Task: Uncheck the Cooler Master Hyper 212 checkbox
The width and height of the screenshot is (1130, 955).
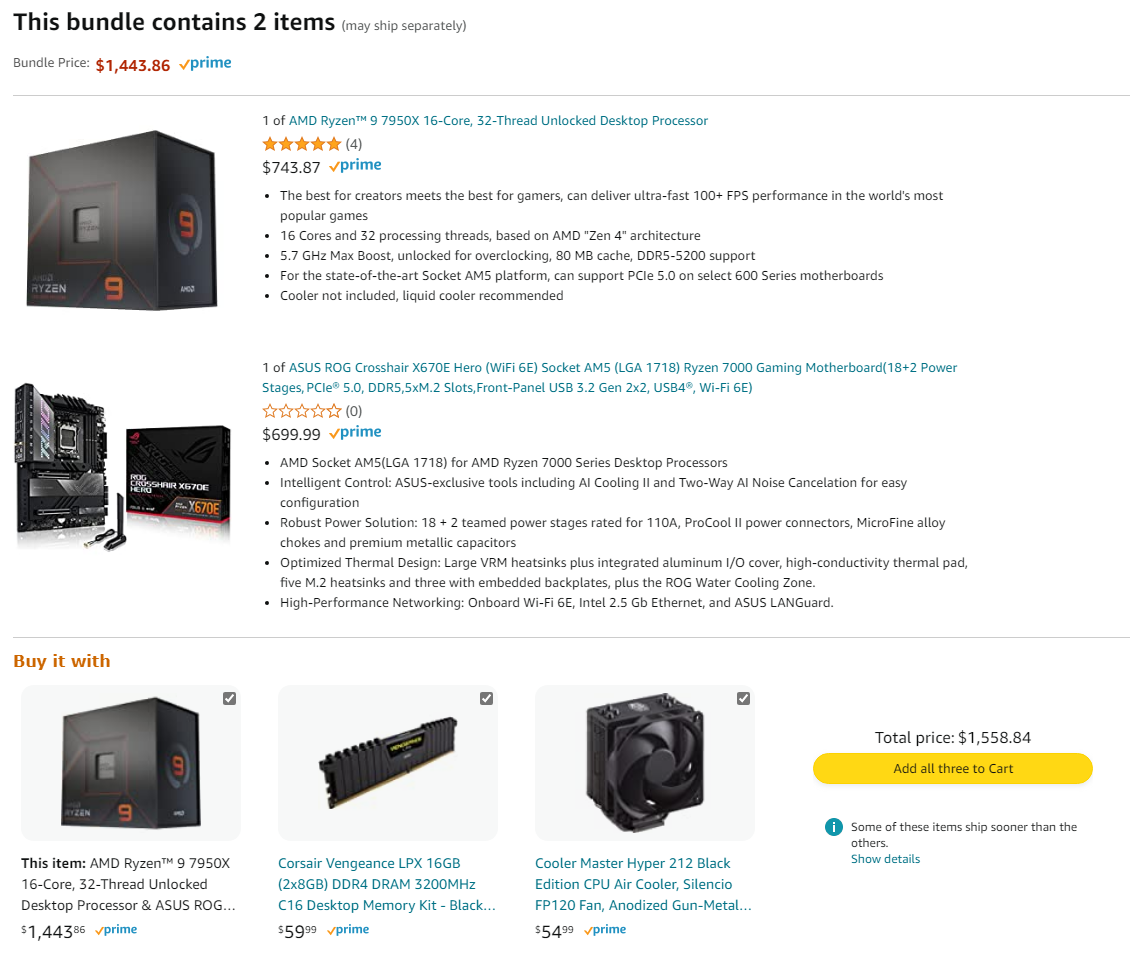Action: click(743, 698)
